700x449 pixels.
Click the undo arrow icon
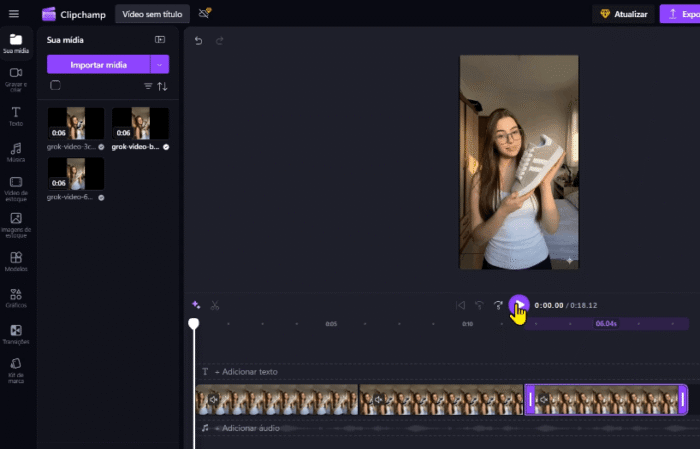click(x=198, y=41)
